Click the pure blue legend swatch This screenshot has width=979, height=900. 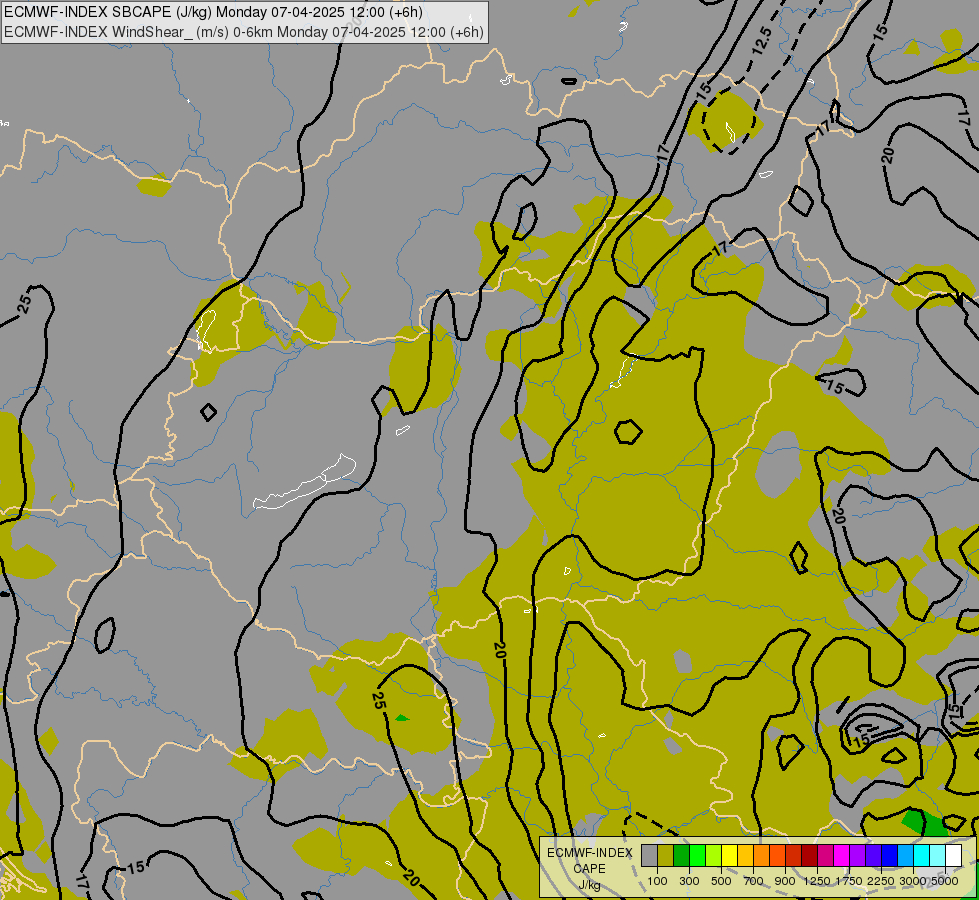coord(890,855)
